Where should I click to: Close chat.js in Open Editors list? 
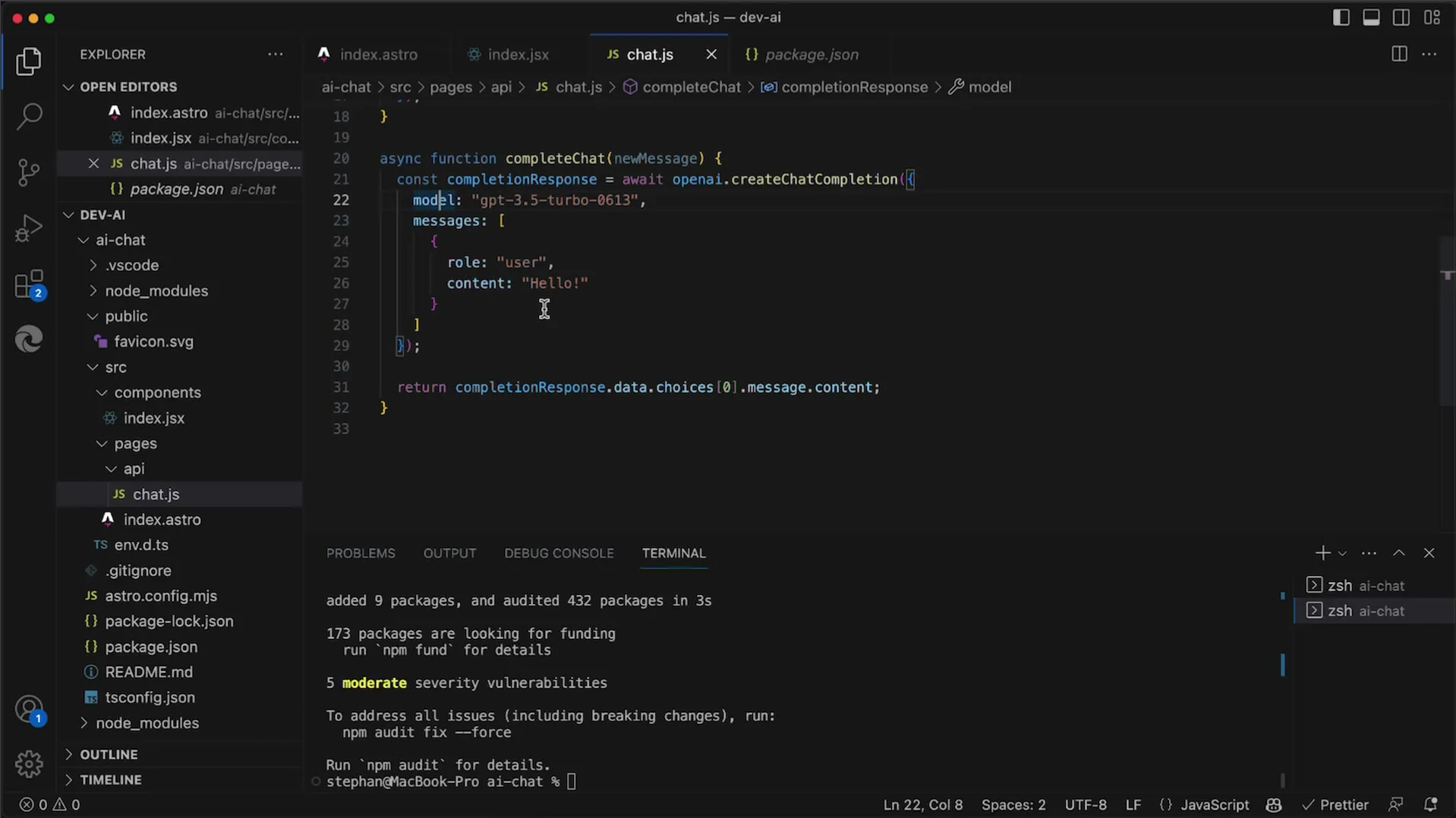(x=94, y=164)
